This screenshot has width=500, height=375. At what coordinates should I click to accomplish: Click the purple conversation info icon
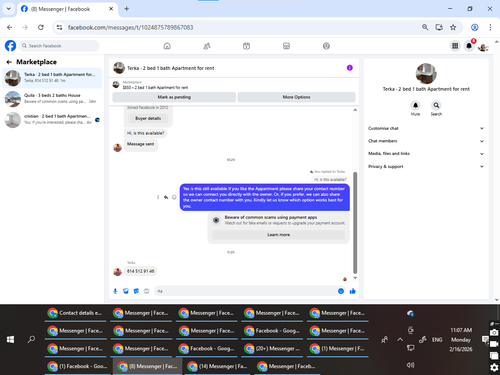click(x=350, y=68)
